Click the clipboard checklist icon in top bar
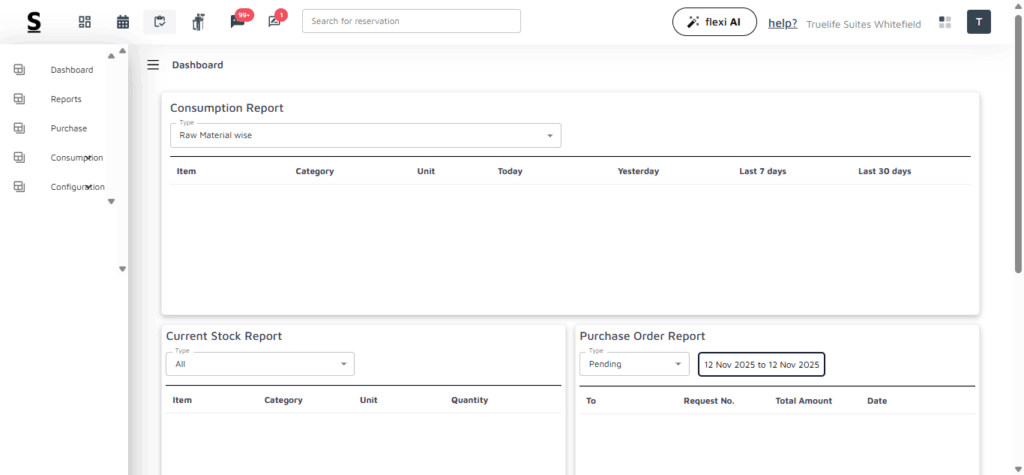Viewport: 1024px width, 475px height. pos(159,21)
